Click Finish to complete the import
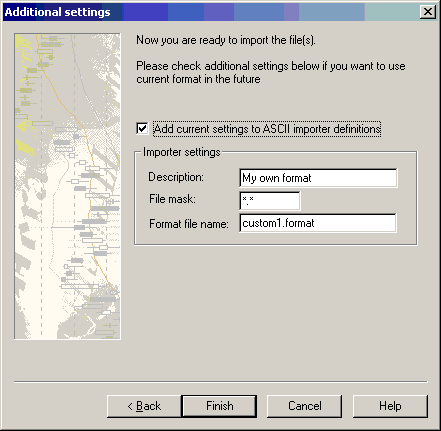 [219, 406]
